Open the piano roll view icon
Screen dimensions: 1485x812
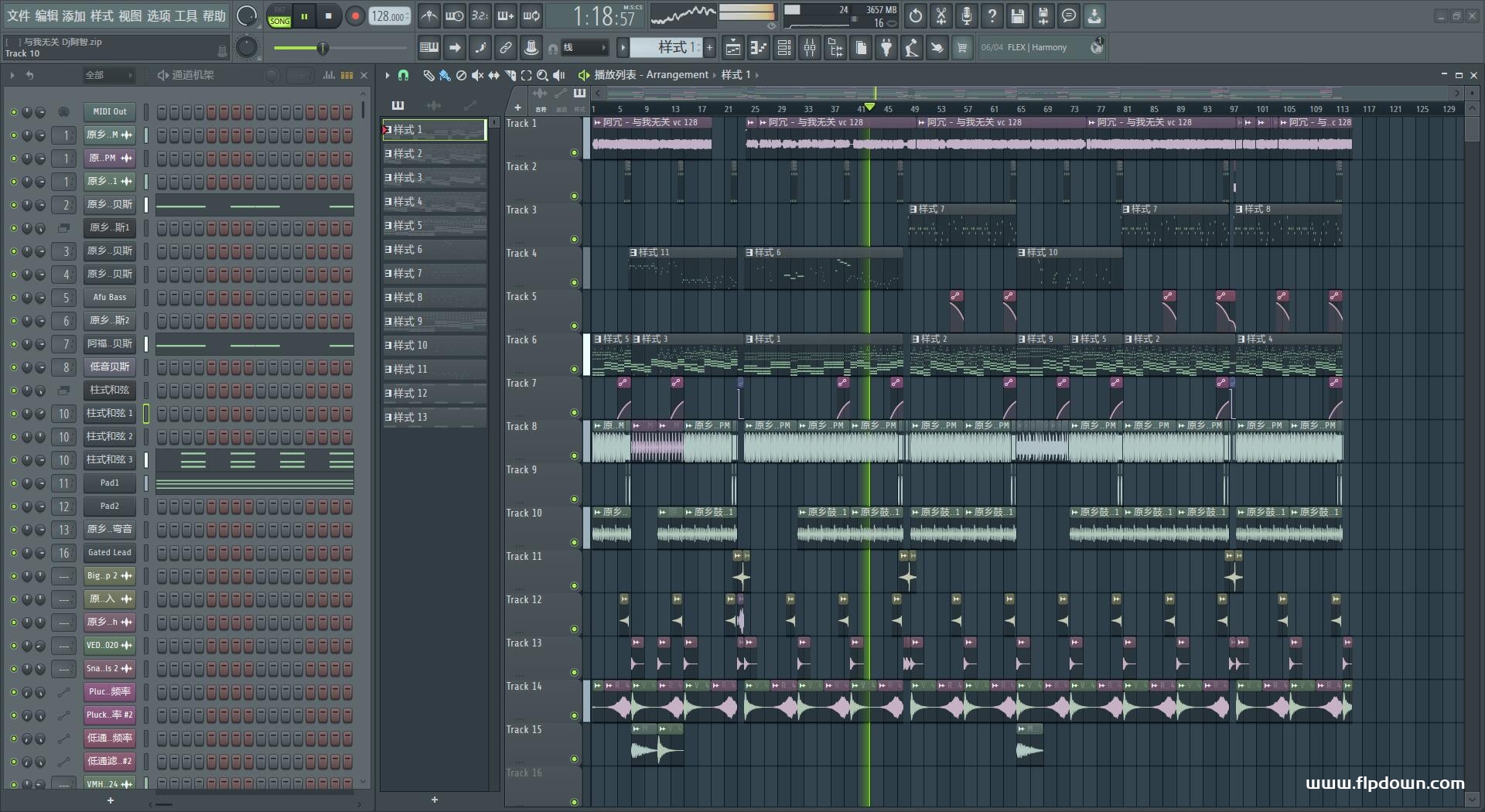(759, 48)
